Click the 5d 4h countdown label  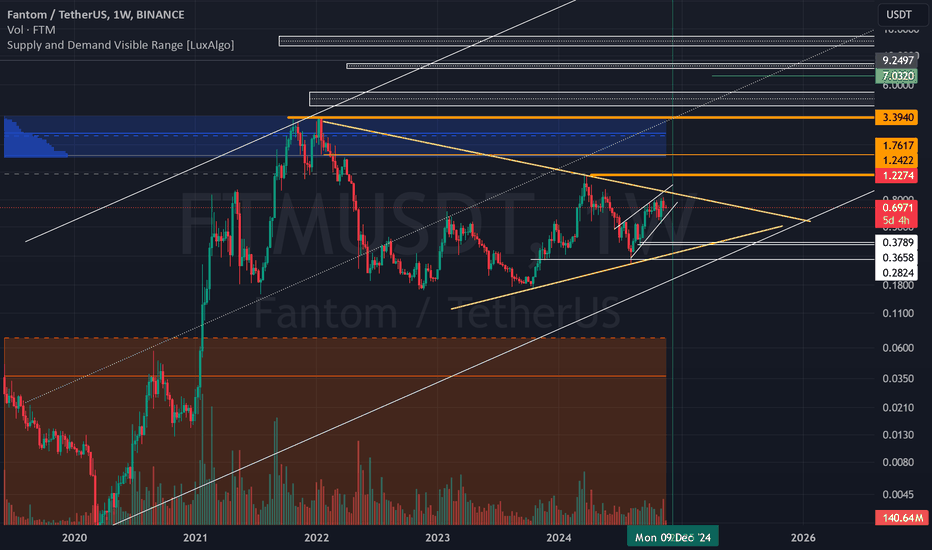[x=898, y=221]
